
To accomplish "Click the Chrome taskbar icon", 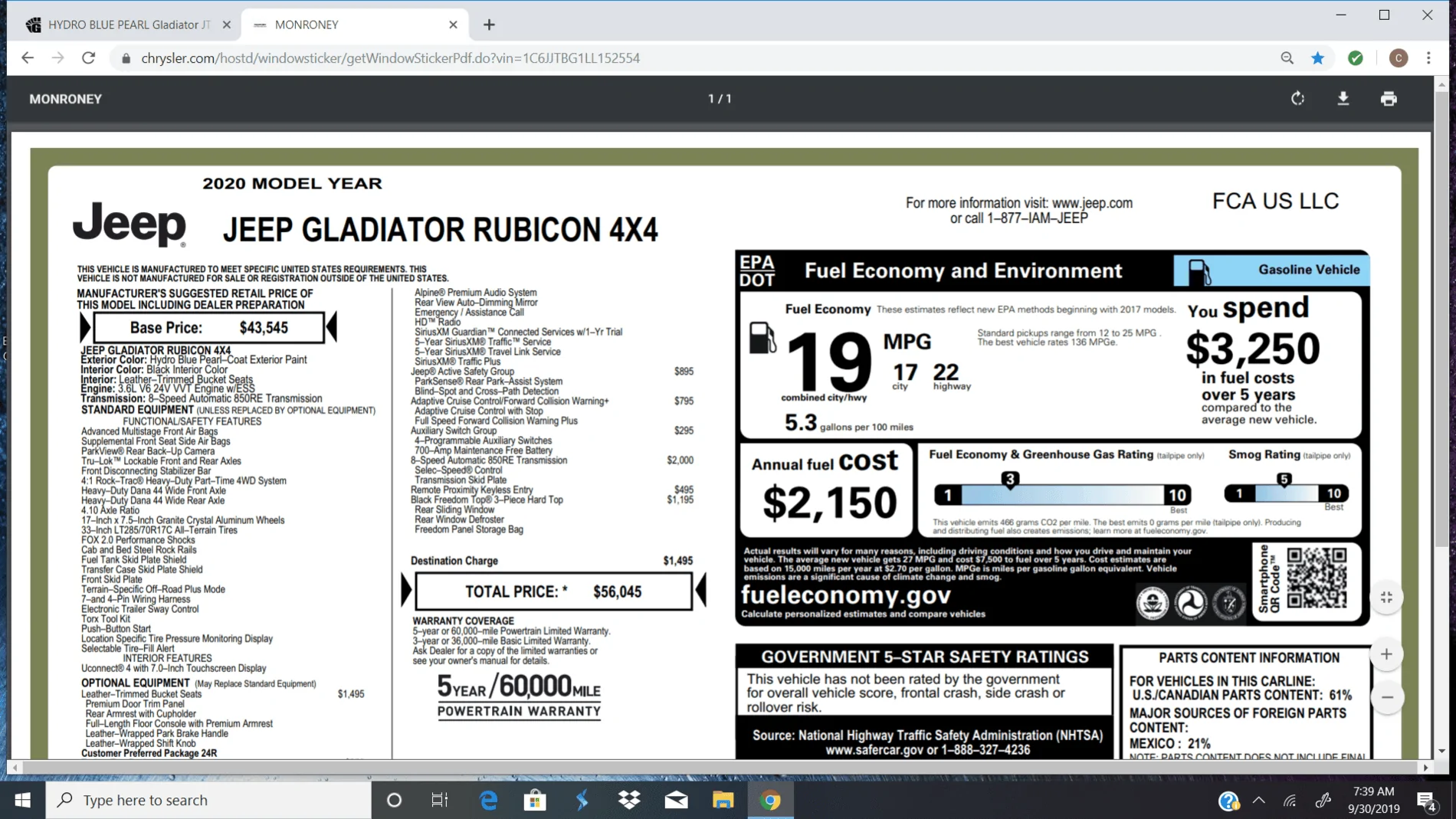I will 771,800.
